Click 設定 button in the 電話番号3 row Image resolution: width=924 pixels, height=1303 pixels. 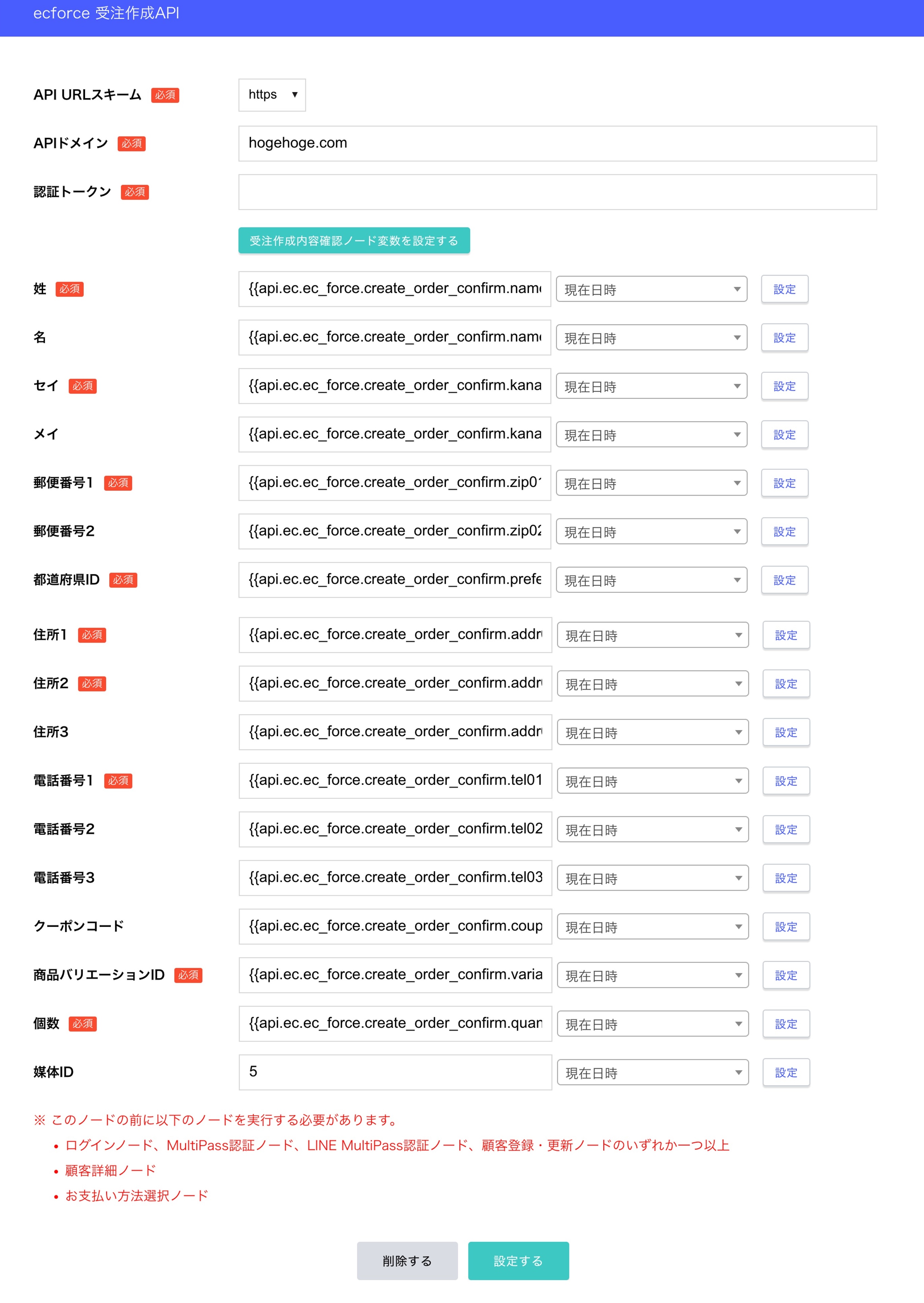tap(786, 878)
